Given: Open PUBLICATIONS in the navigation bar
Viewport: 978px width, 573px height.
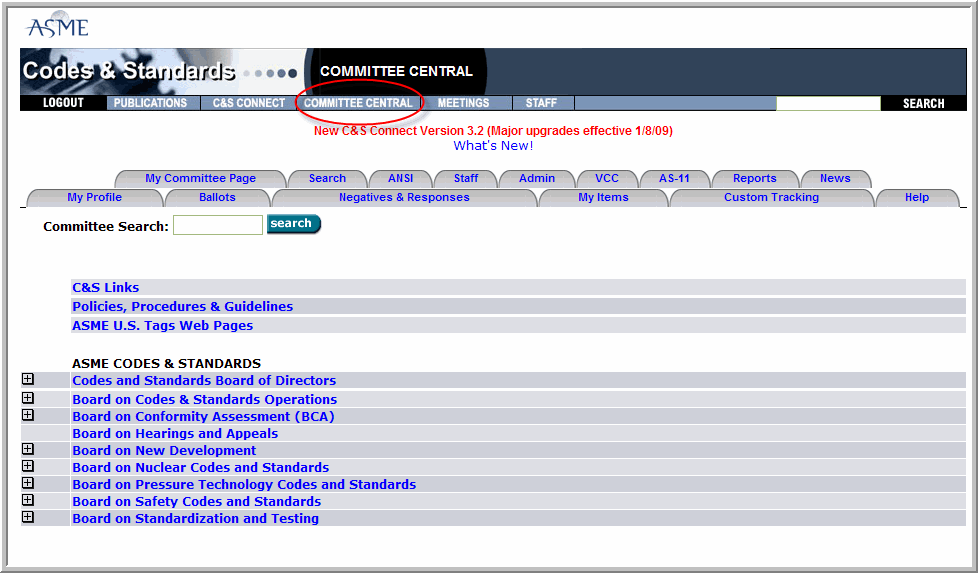Looking at the screenshot, I should pyautogui.click(x=150, y=103).
